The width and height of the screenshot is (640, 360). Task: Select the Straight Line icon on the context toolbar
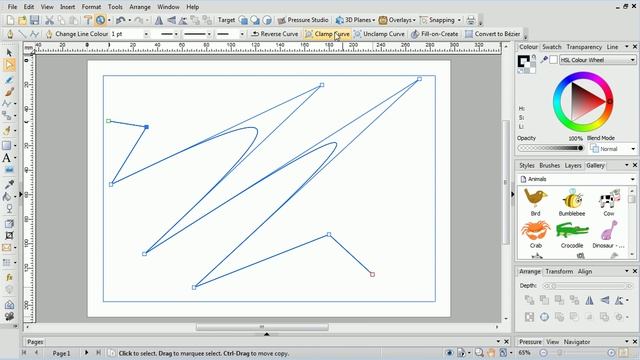point(22,34)
